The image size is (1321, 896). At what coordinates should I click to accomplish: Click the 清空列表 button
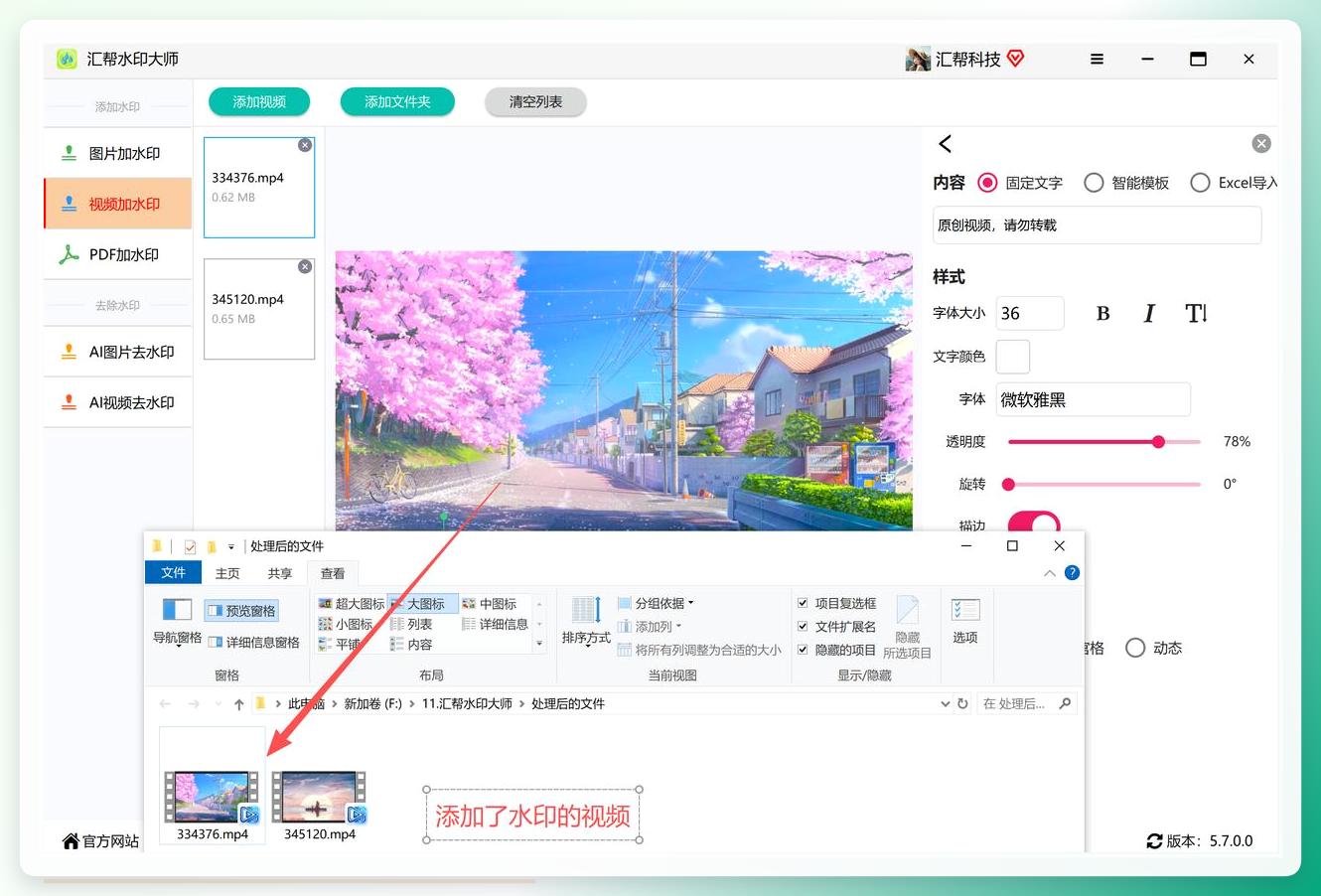point(535,101)
